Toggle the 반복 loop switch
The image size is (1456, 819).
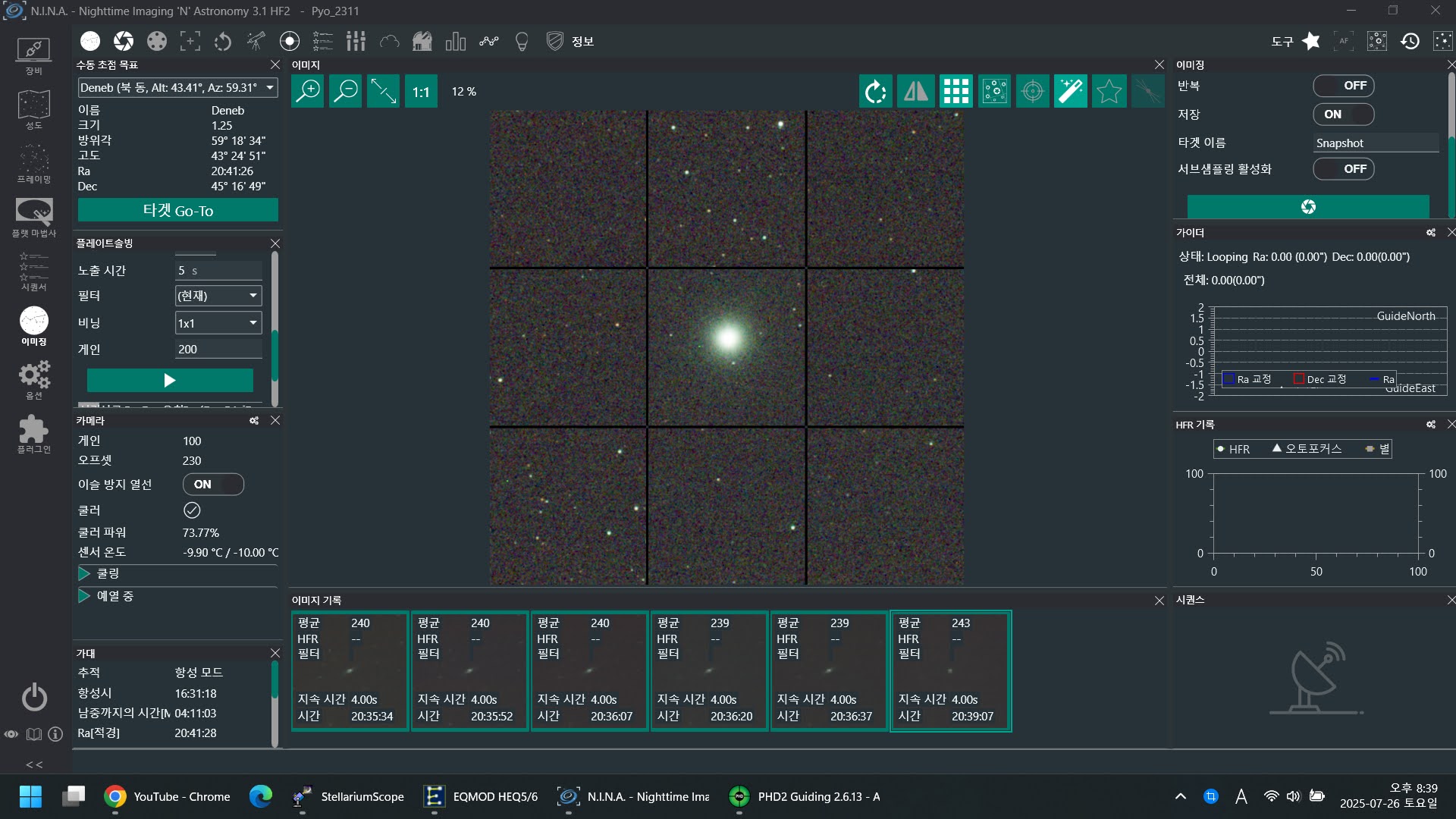coord(1343,86)
